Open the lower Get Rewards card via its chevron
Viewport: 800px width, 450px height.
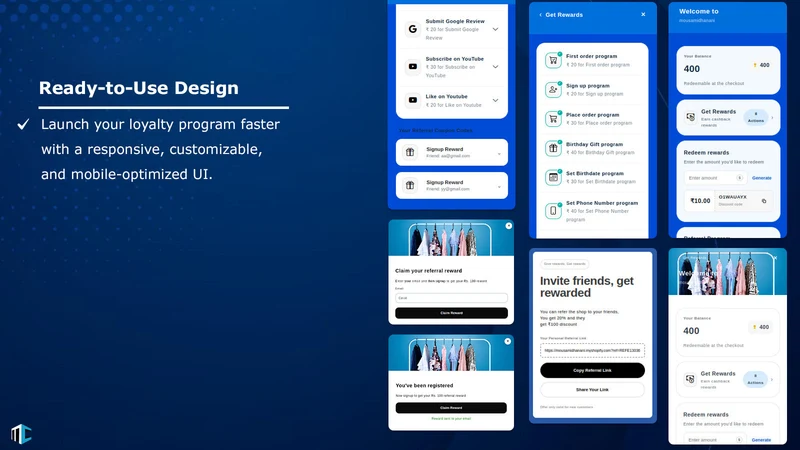click(771, 380)
